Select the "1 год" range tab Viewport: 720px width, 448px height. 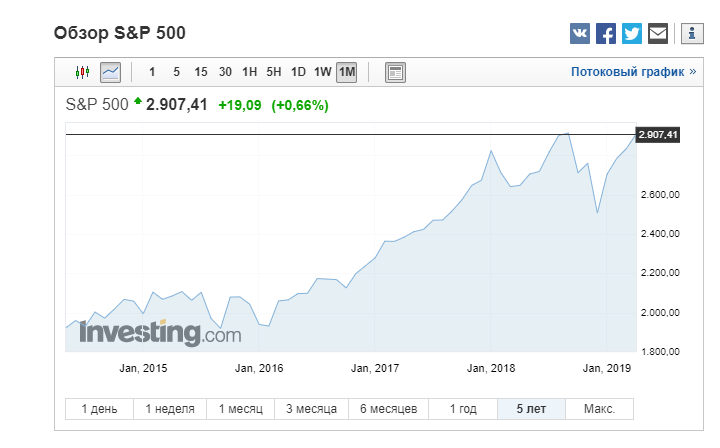tap(463, 409)
